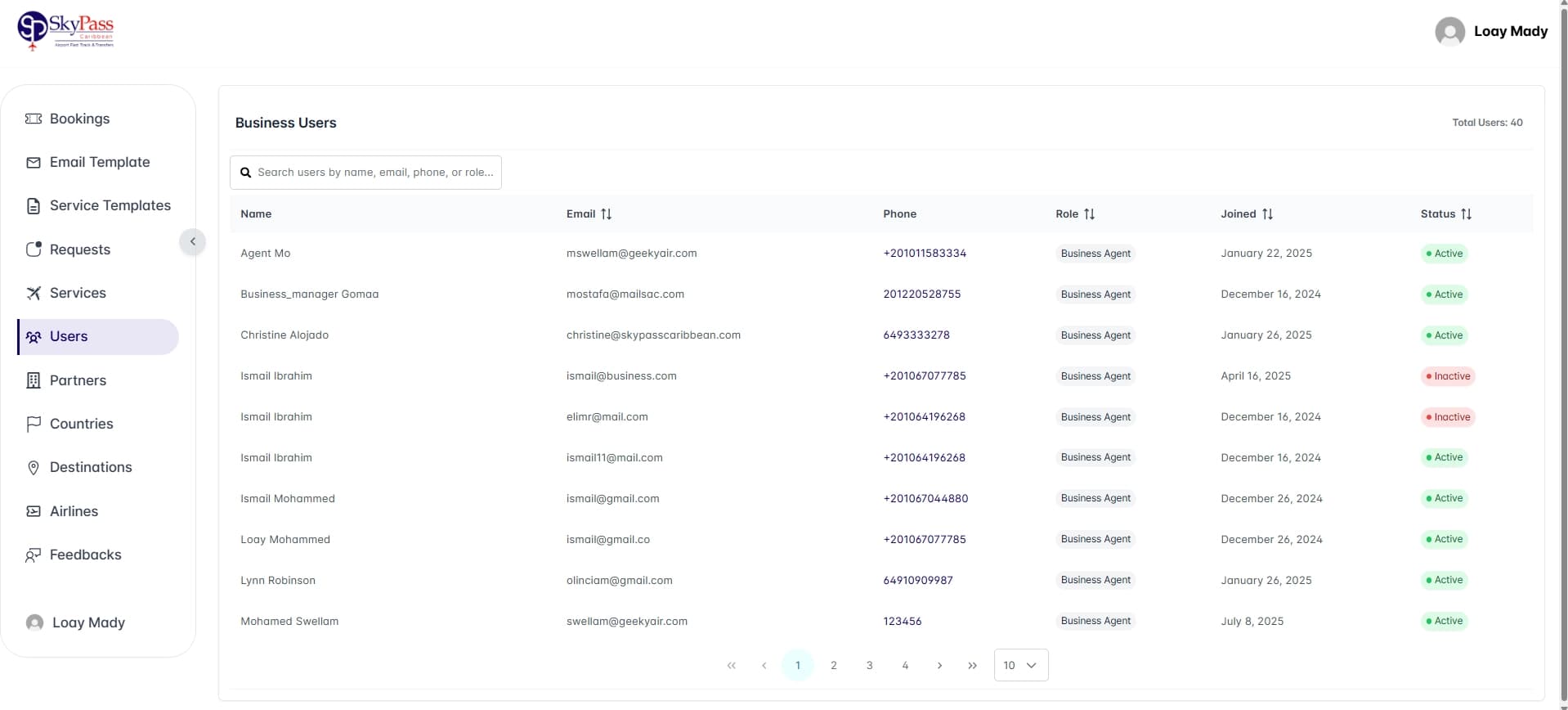Click the April 16, 2025 joined date
The height and width of the screenshot is (710, 1568).
(1256, 376)
